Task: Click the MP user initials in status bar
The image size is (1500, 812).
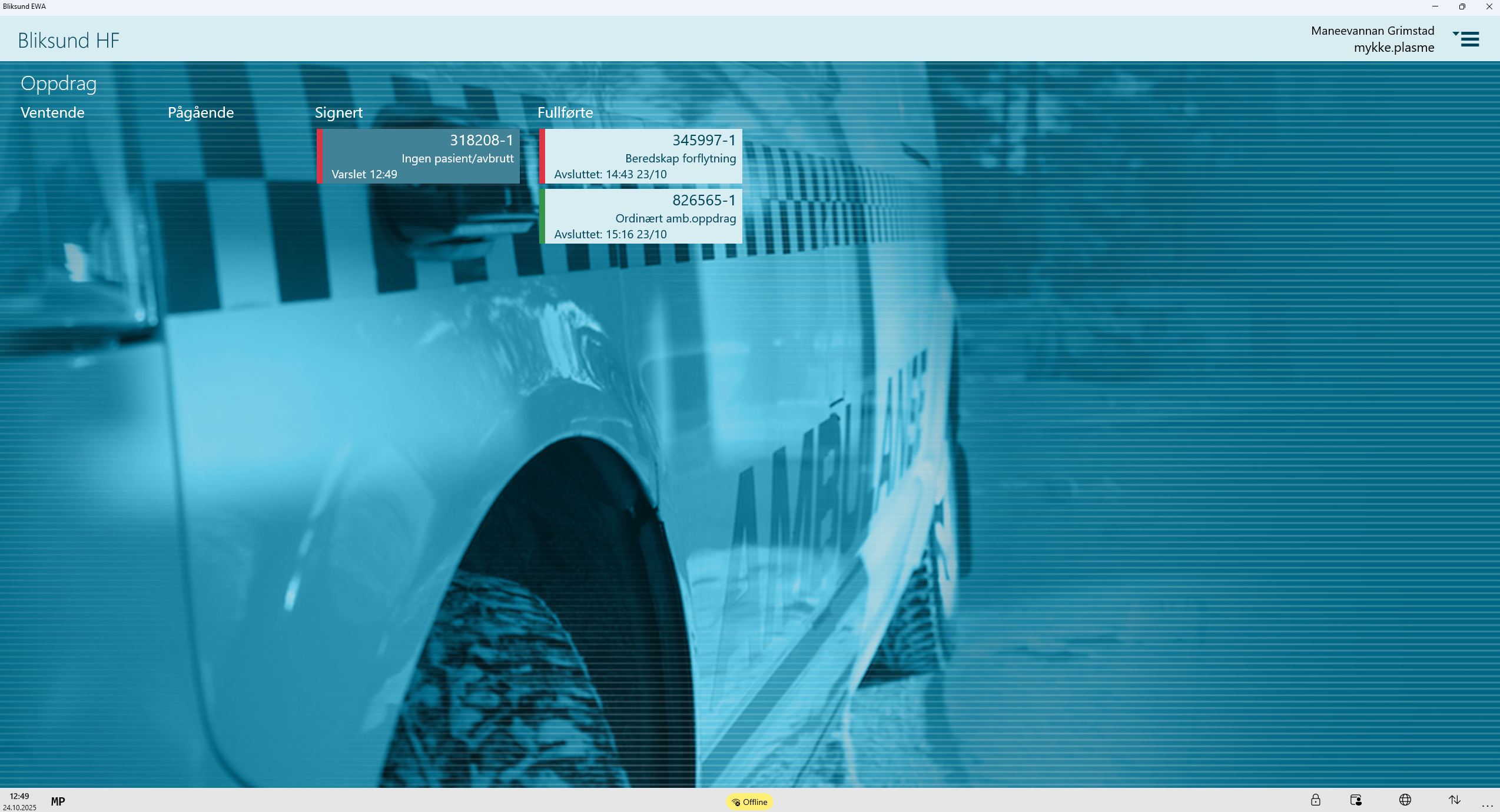Action: coord(58,801)
